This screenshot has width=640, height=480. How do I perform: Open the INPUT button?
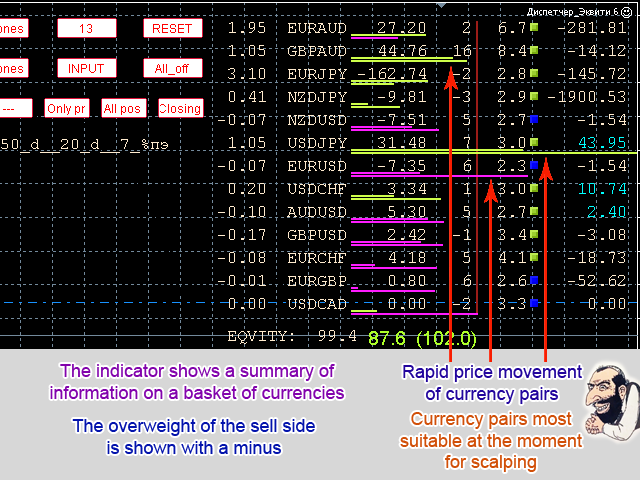[x=86, y=68]
